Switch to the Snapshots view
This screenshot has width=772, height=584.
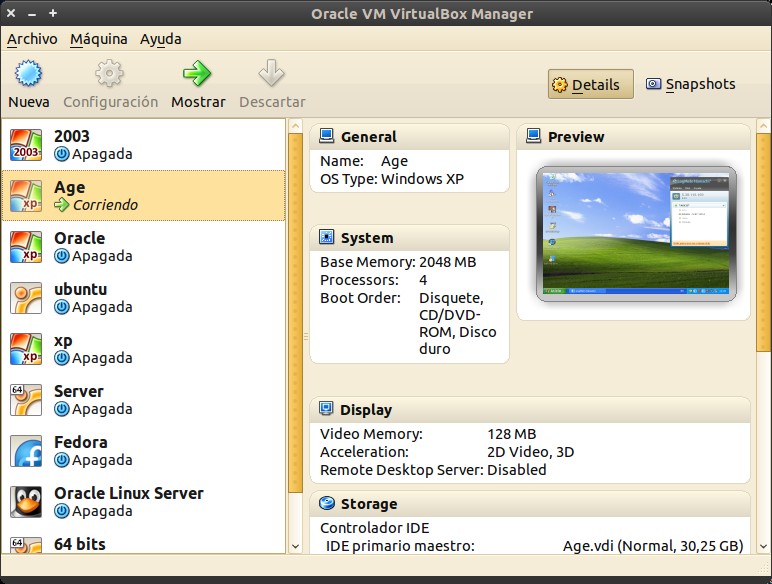tap(690, 84)
